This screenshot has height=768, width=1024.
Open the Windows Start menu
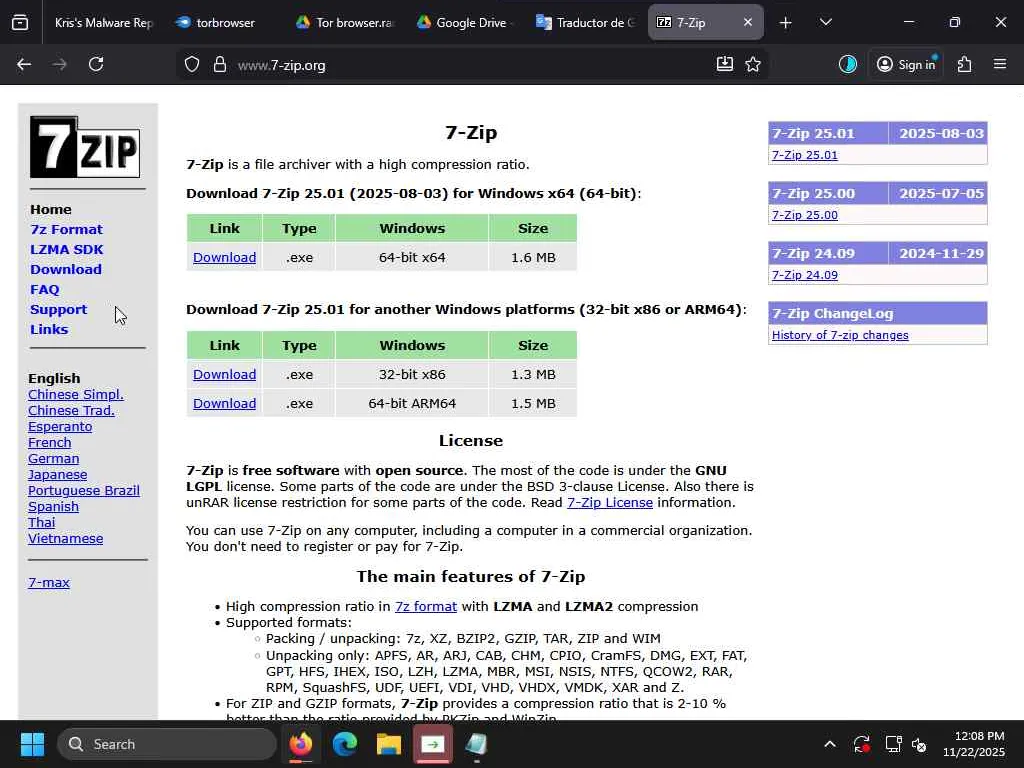coord(32,744)
